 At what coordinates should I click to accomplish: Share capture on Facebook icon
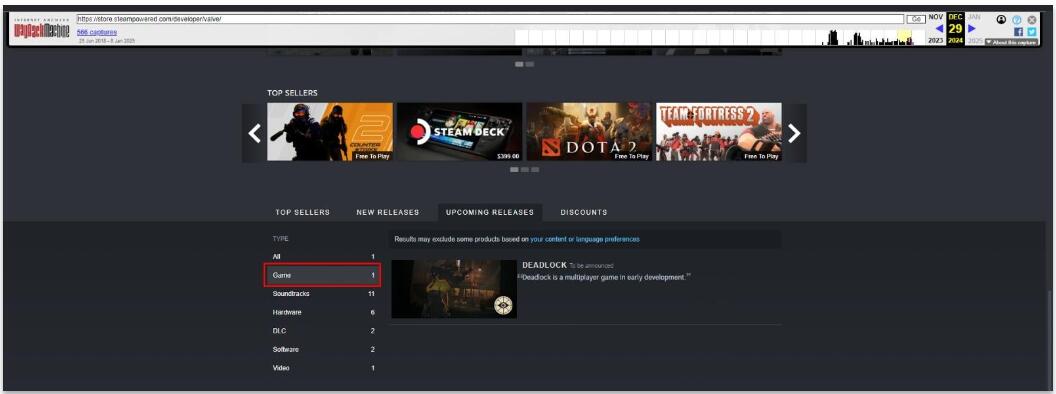click(1018, 32)
